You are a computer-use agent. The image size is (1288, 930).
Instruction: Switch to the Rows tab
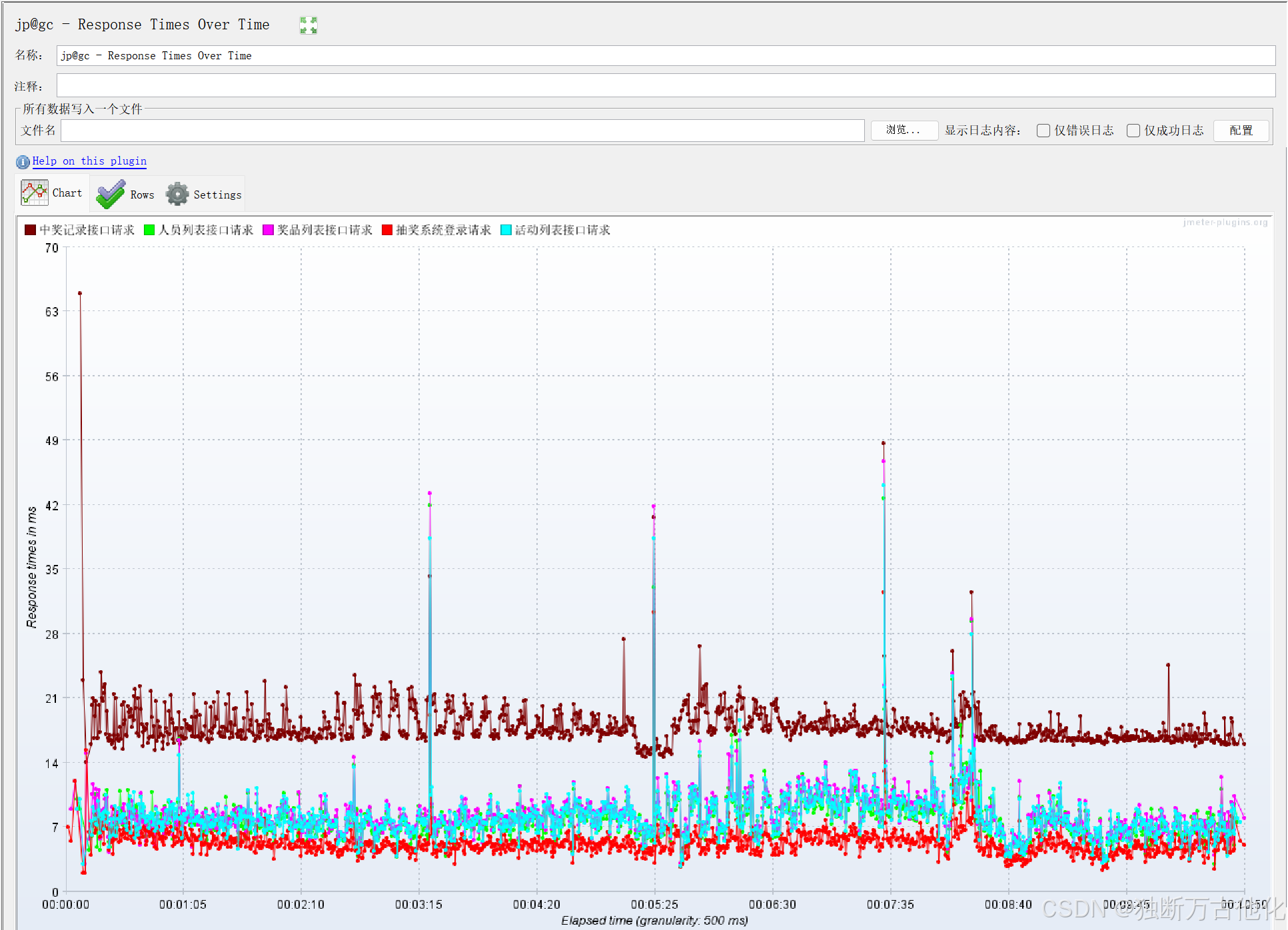[141, 195]
